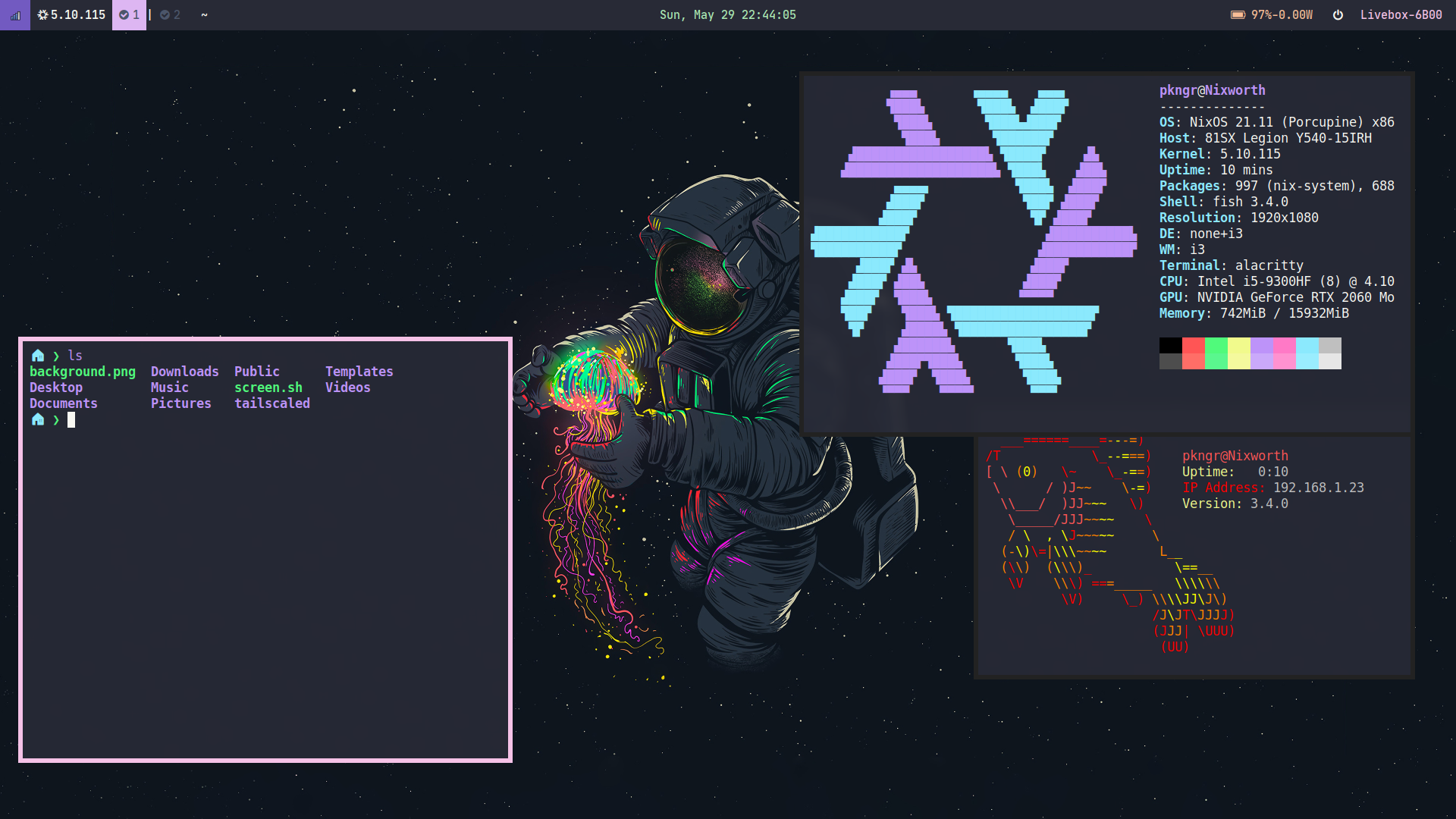Screen dimensions: 1456x819
Task: Click Documents directory in ls output
Action: point(64,403)
